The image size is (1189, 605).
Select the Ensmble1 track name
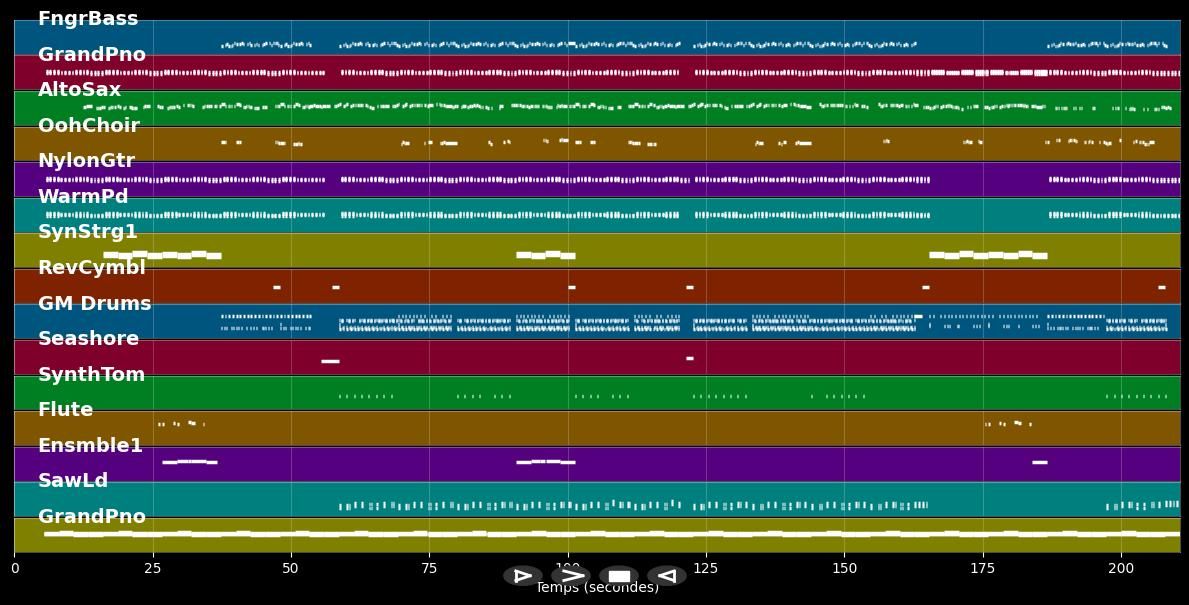tap(90, 446)
